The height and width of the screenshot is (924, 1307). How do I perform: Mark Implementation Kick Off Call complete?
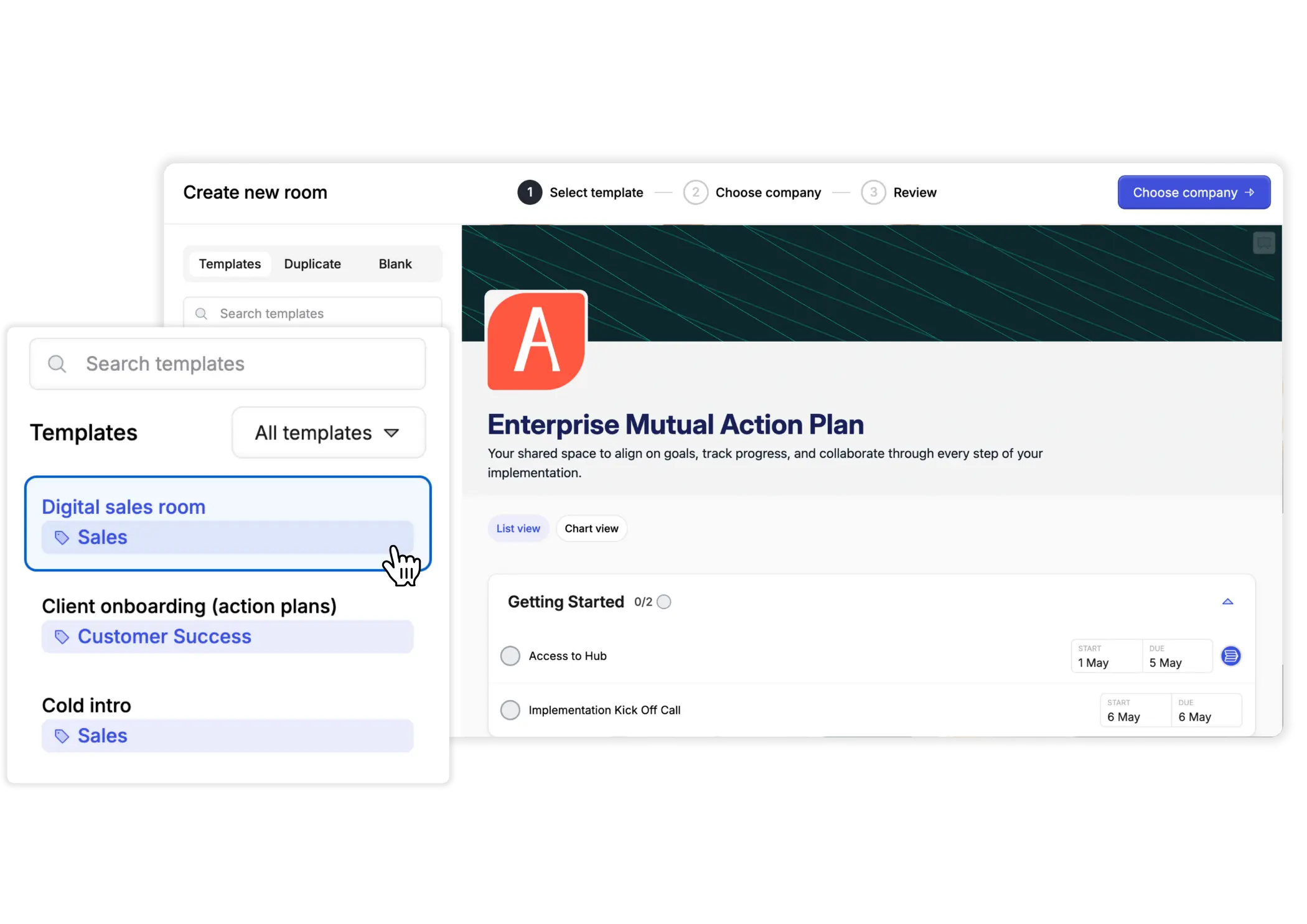(x=510, y=710)
